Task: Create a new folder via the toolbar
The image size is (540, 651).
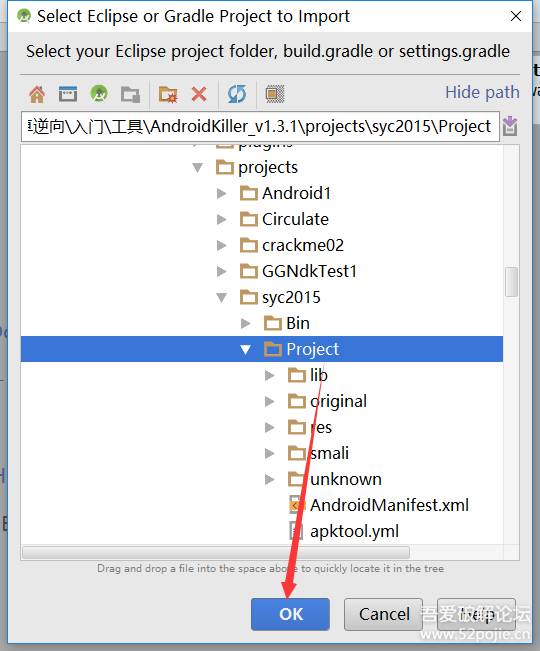Action: [x=168, y=94]
